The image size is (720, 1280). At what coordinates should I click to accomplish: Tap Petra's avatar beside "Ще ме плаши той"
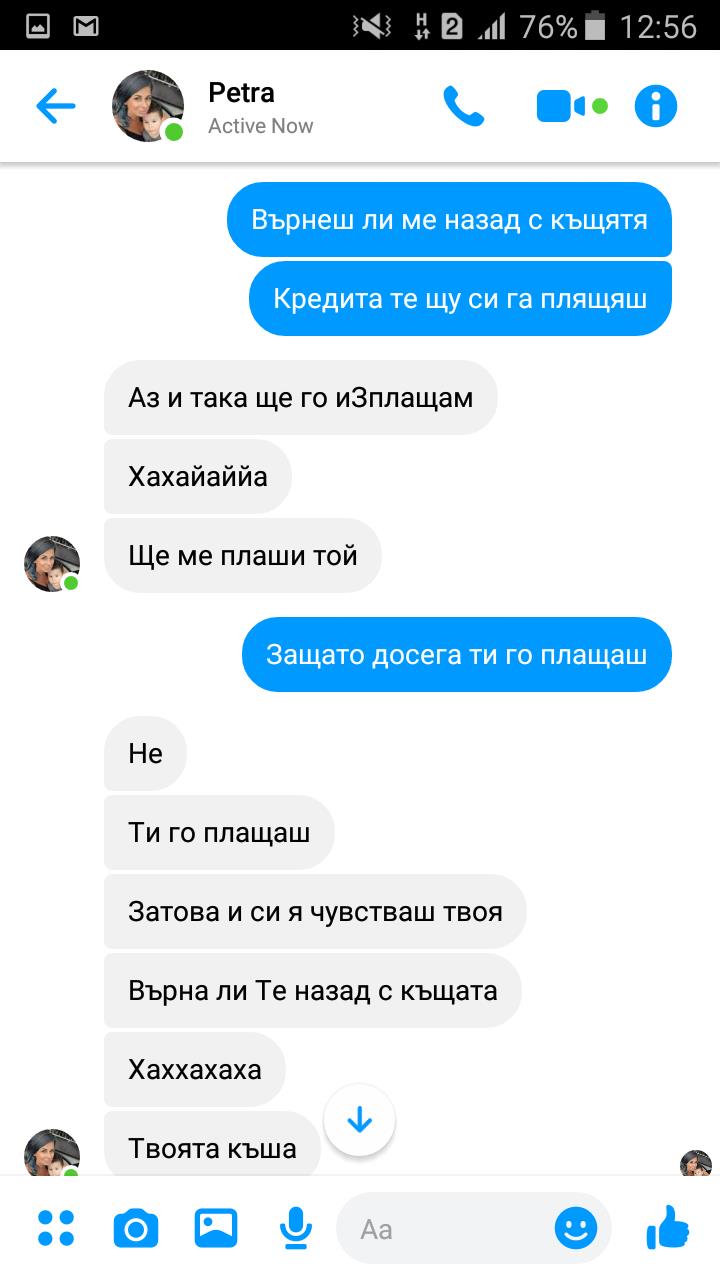click(x=52, y=563)
